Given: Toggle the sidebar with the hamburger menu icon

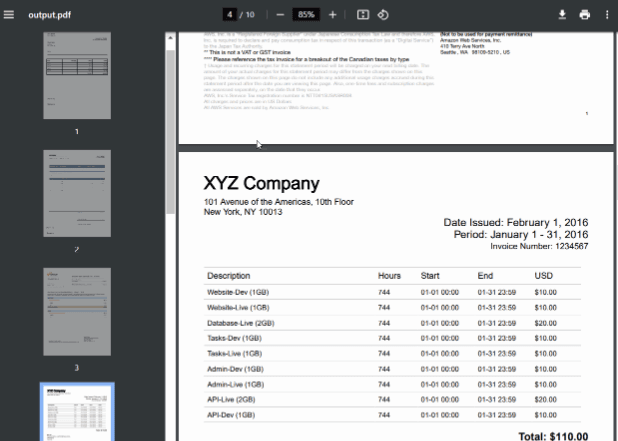Looking at the screenshot, I should coord(9,15).
